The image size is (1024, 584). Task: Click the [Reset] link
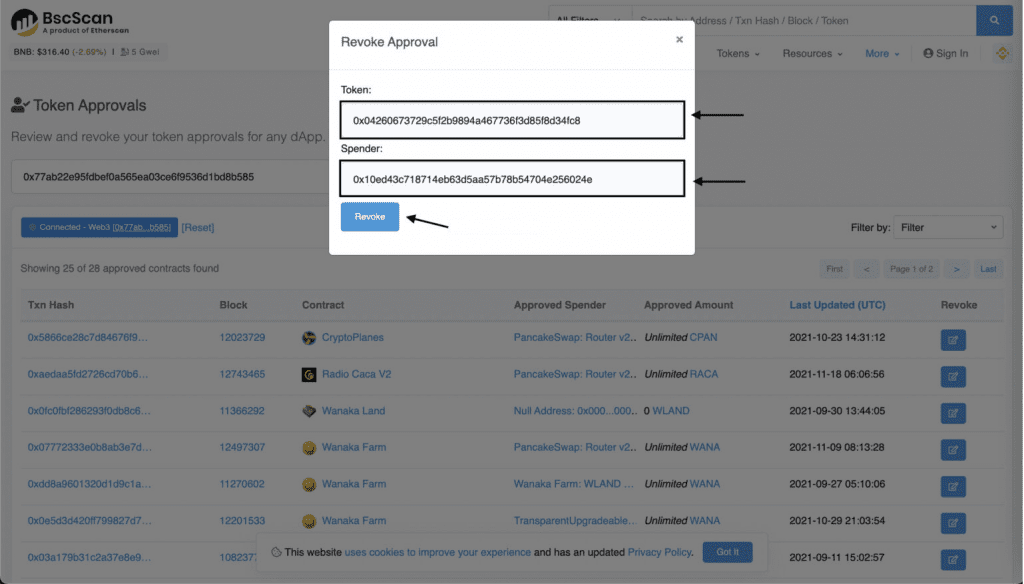pyautogui.click(x=198, y=227)
